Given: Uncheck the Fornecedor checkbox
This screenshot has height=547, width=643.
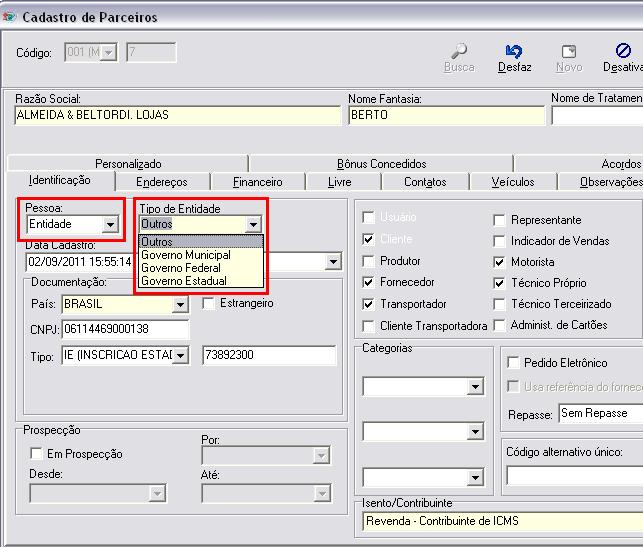Looking at the screenshot, I should 368,282.
